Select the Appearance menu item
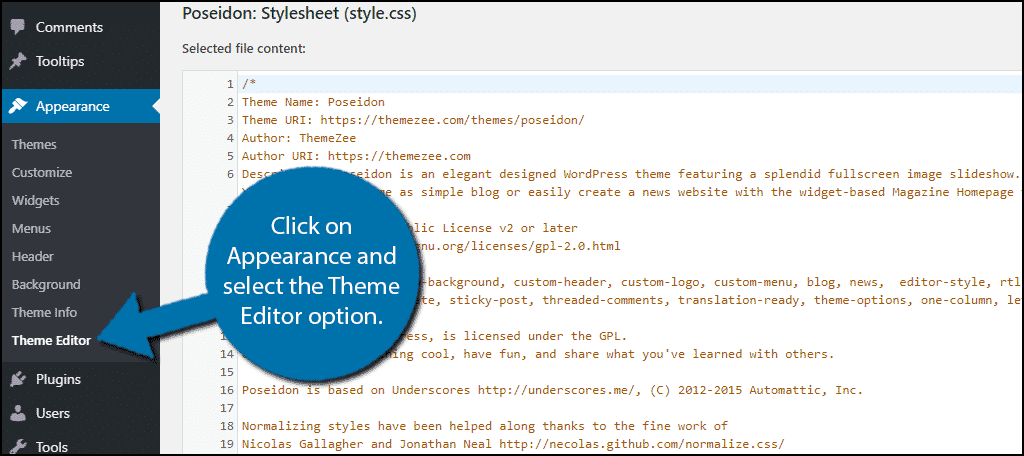 pyautogui.click(x=80, y=106)
